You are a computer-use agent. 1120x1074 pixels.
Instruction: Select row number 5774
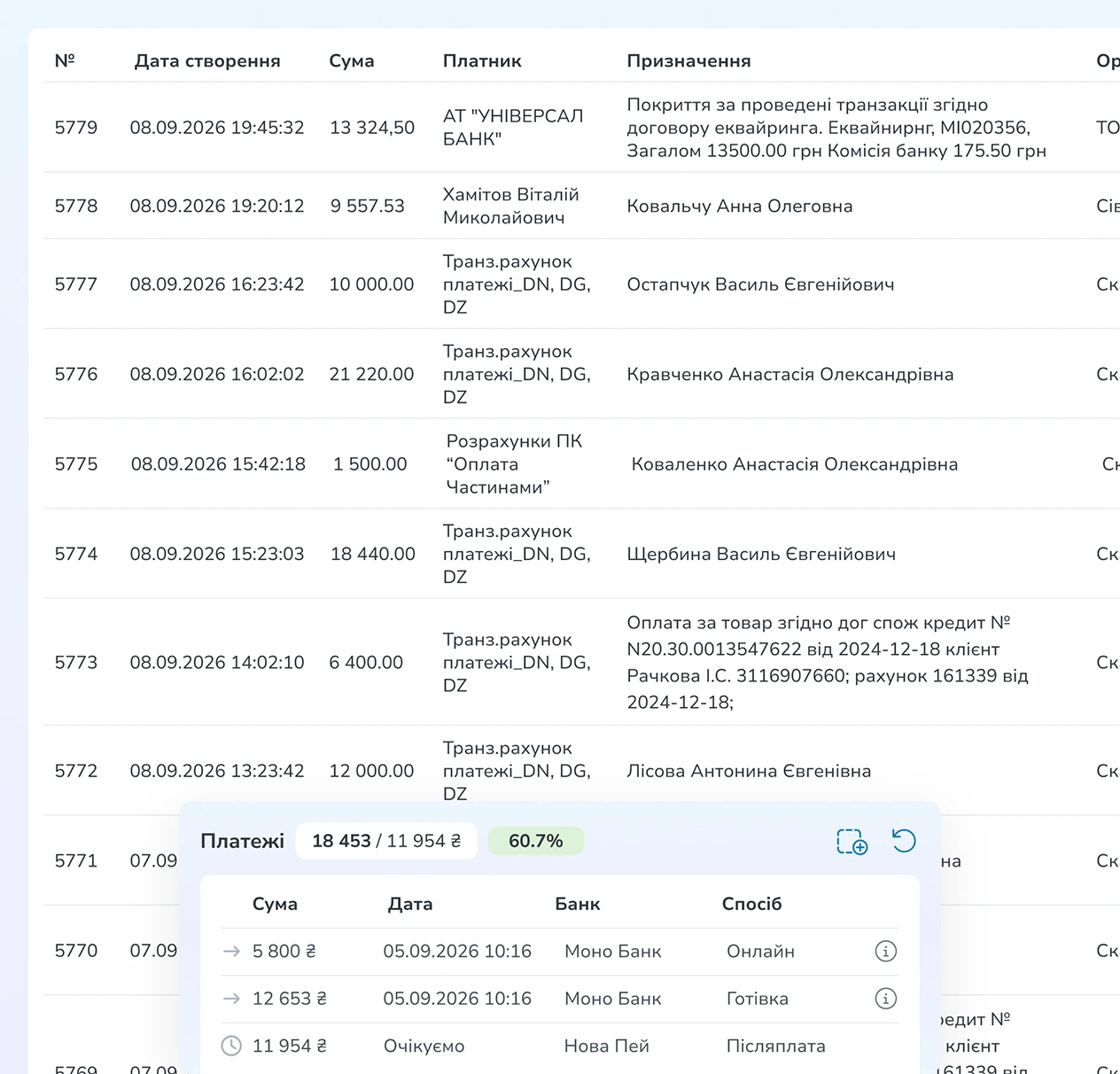click(76, 555)
